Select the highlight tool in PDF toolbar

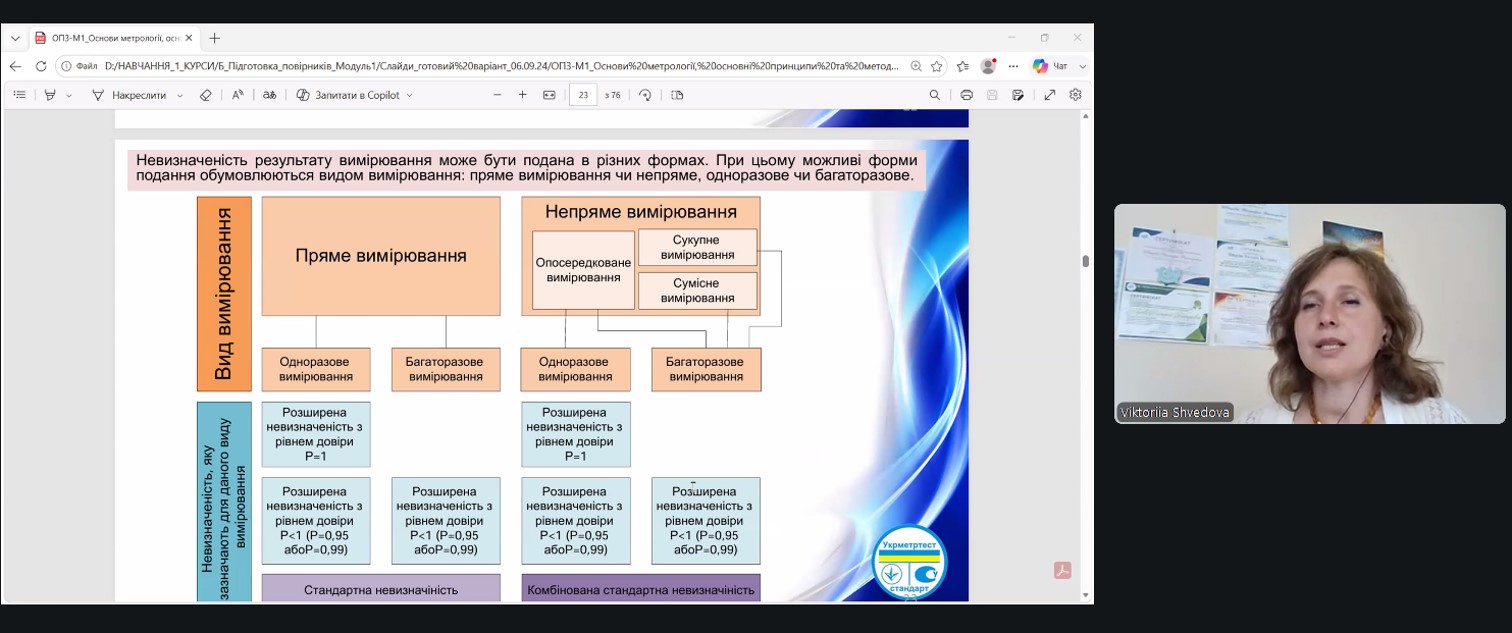coord(50,95)
